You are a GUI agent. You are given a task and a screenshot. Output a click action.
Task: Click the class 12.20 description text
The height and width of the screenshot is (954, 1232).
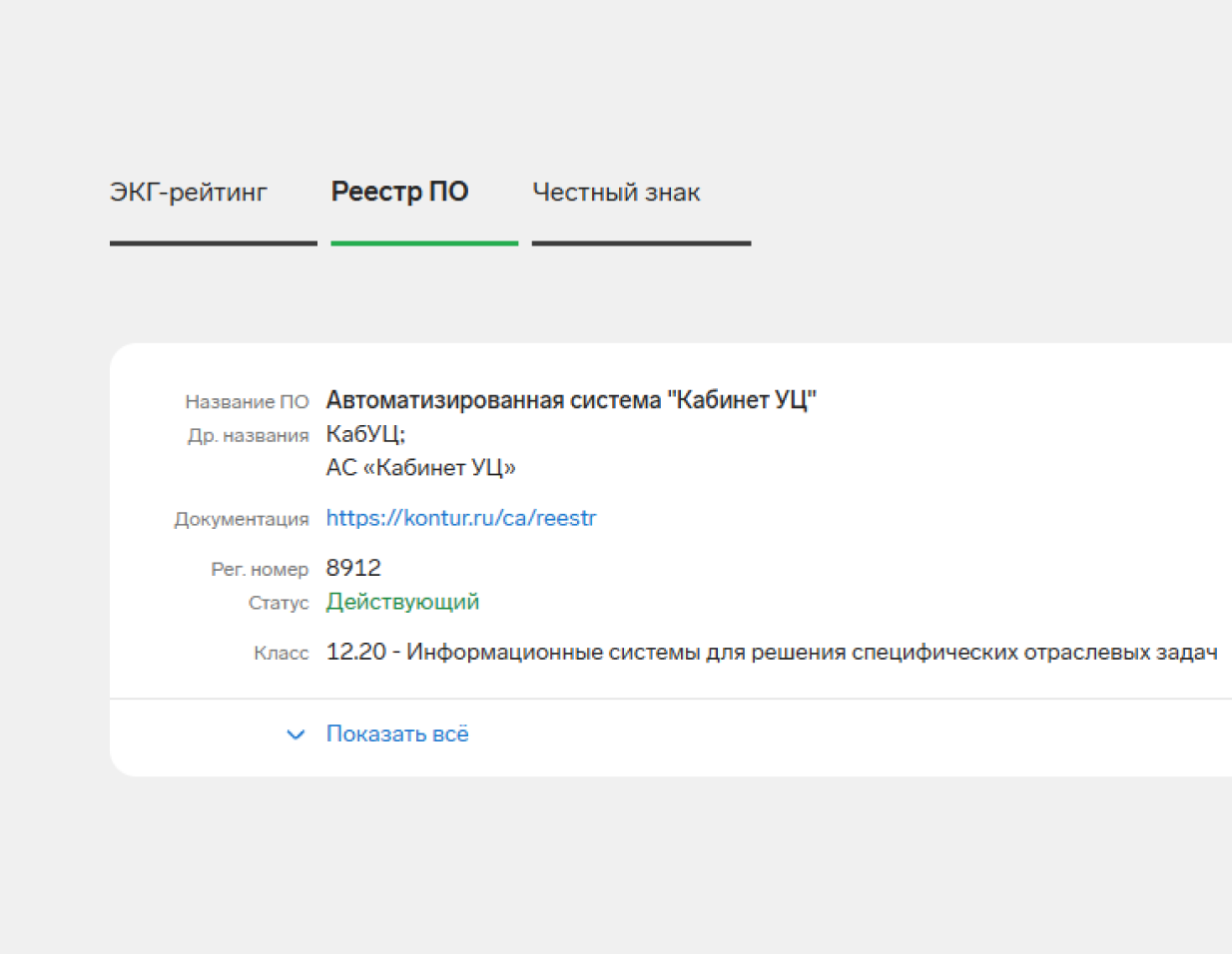point(771,653)
